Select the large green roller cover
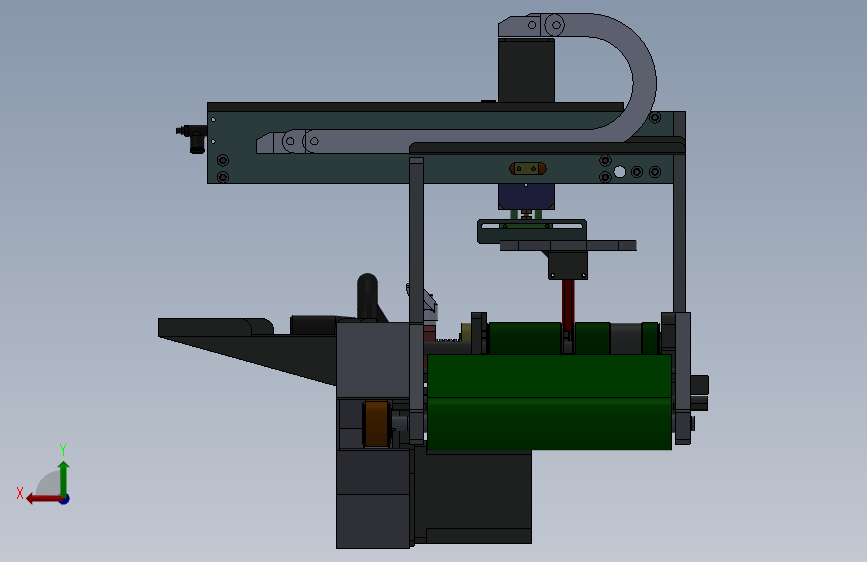867x562 pixels. pos(549,402)
